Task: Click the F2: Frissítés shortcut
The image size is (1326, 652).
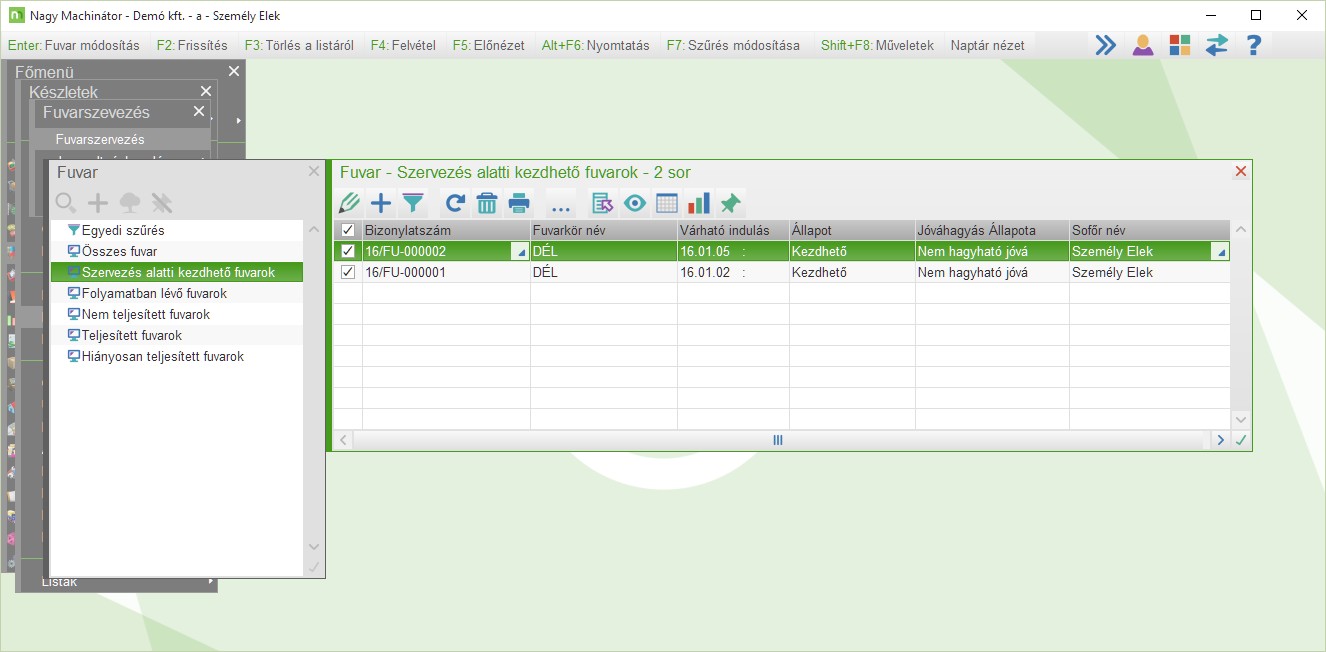Action: tap(192, 45)
